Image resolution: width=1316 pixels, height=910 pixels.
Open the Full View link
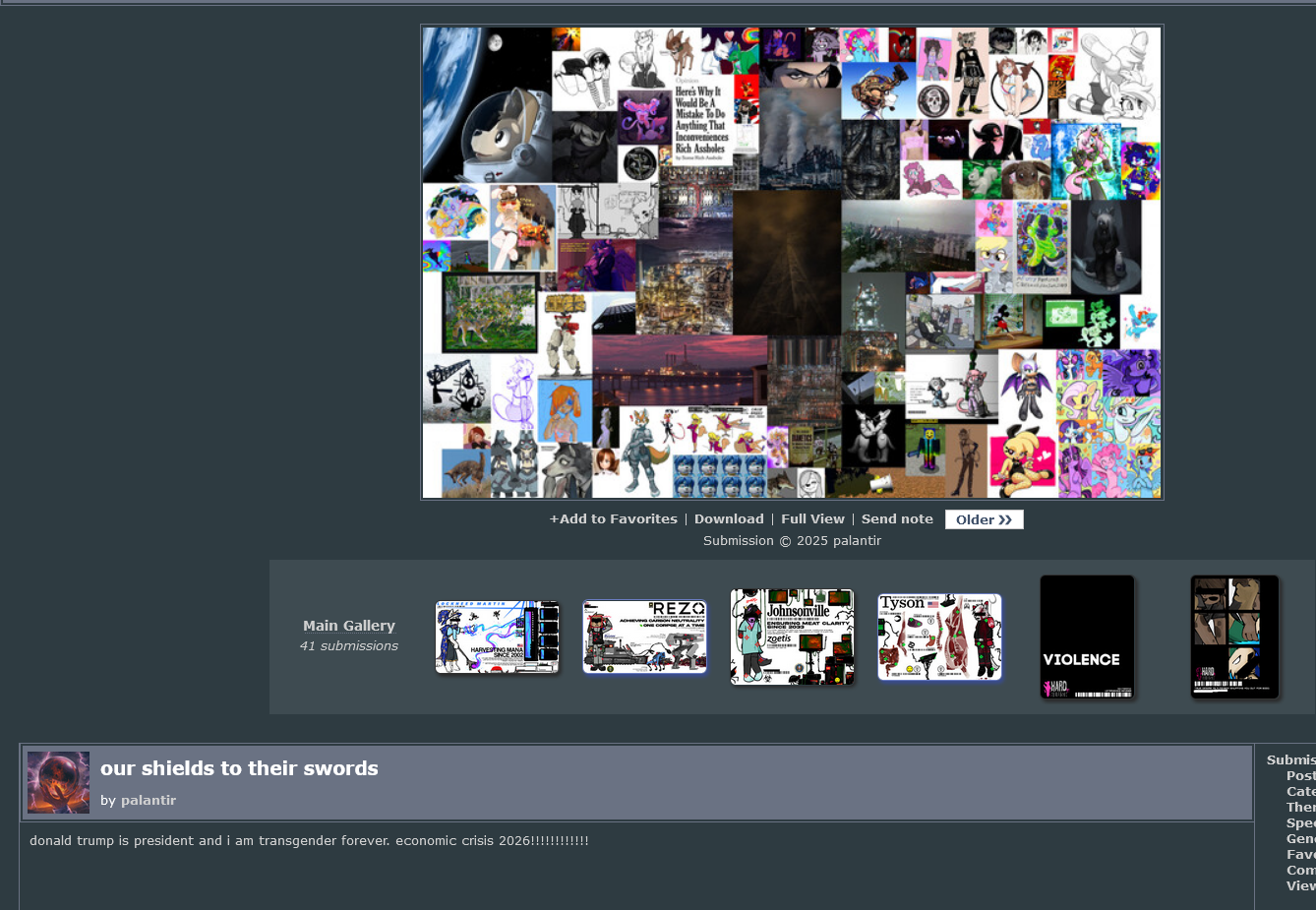[812, 519]
